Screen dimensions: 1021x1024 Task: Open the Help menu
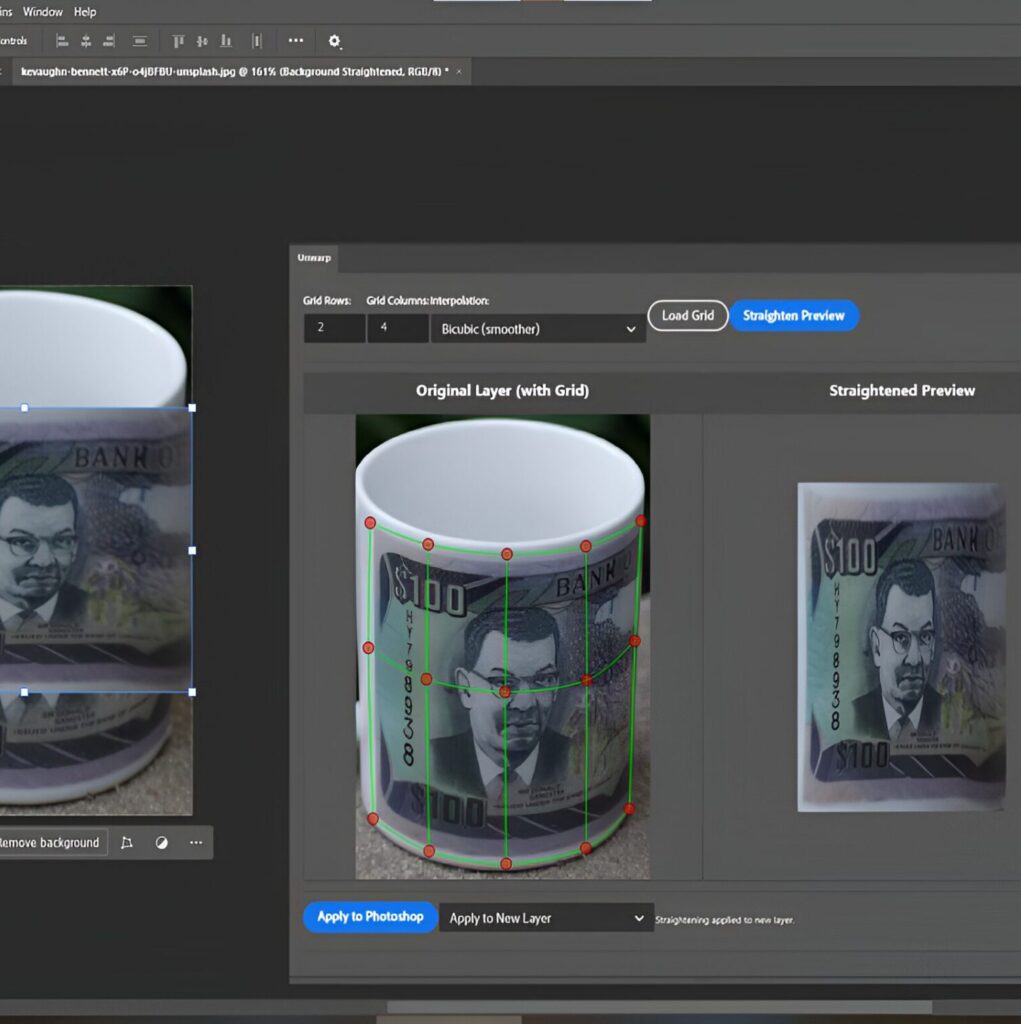85,12
